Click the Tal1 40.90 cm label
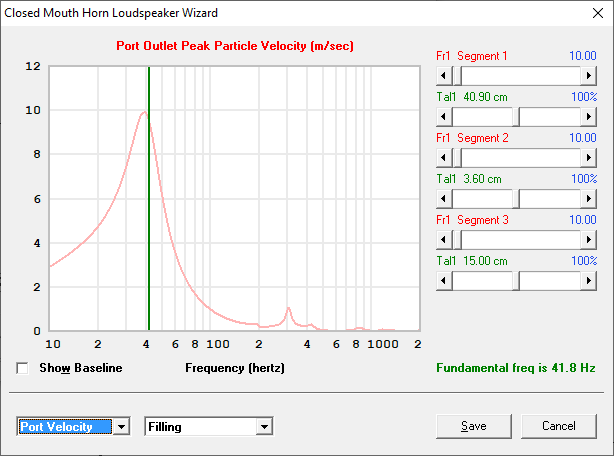The width and height of the screenshot is (614, 456). tap(472, 97)
